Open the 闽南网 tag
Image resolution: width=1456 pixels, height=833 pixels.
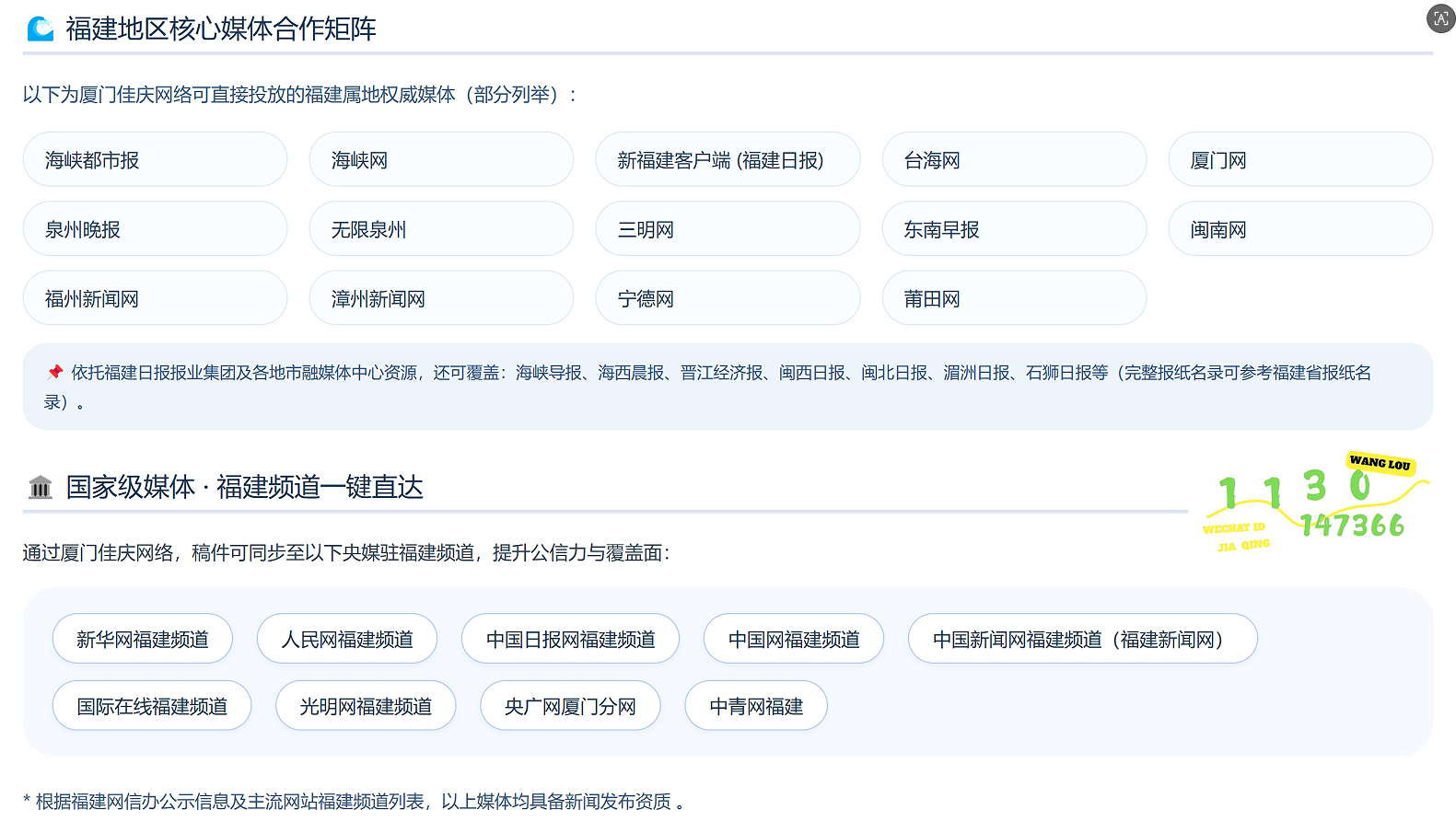tap(1299, 229)
